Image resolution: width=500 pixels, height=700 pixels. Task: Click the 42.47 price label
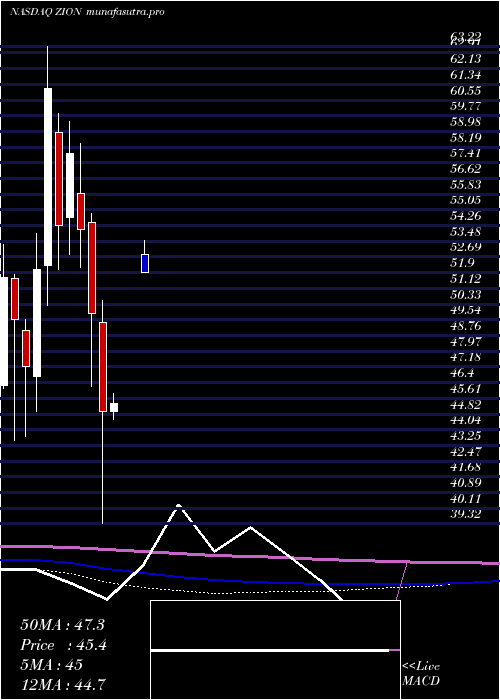[466, 451]
